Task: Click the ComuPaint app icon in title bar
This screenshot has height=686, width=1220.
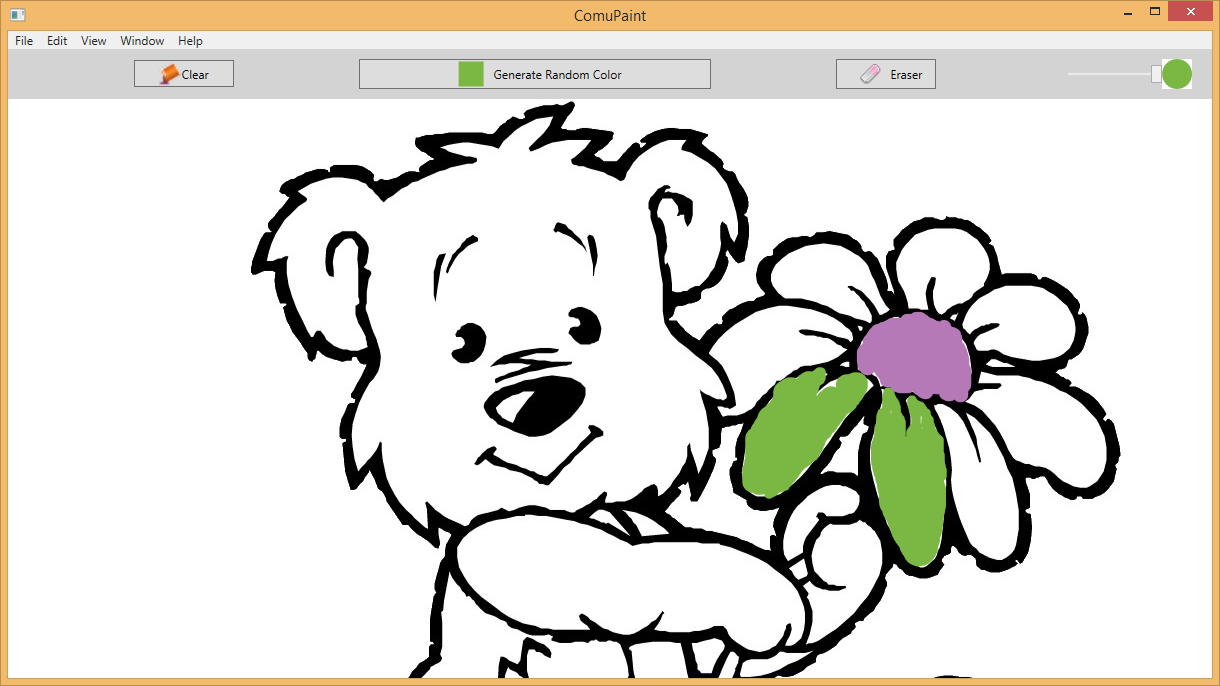Action: 17,15
